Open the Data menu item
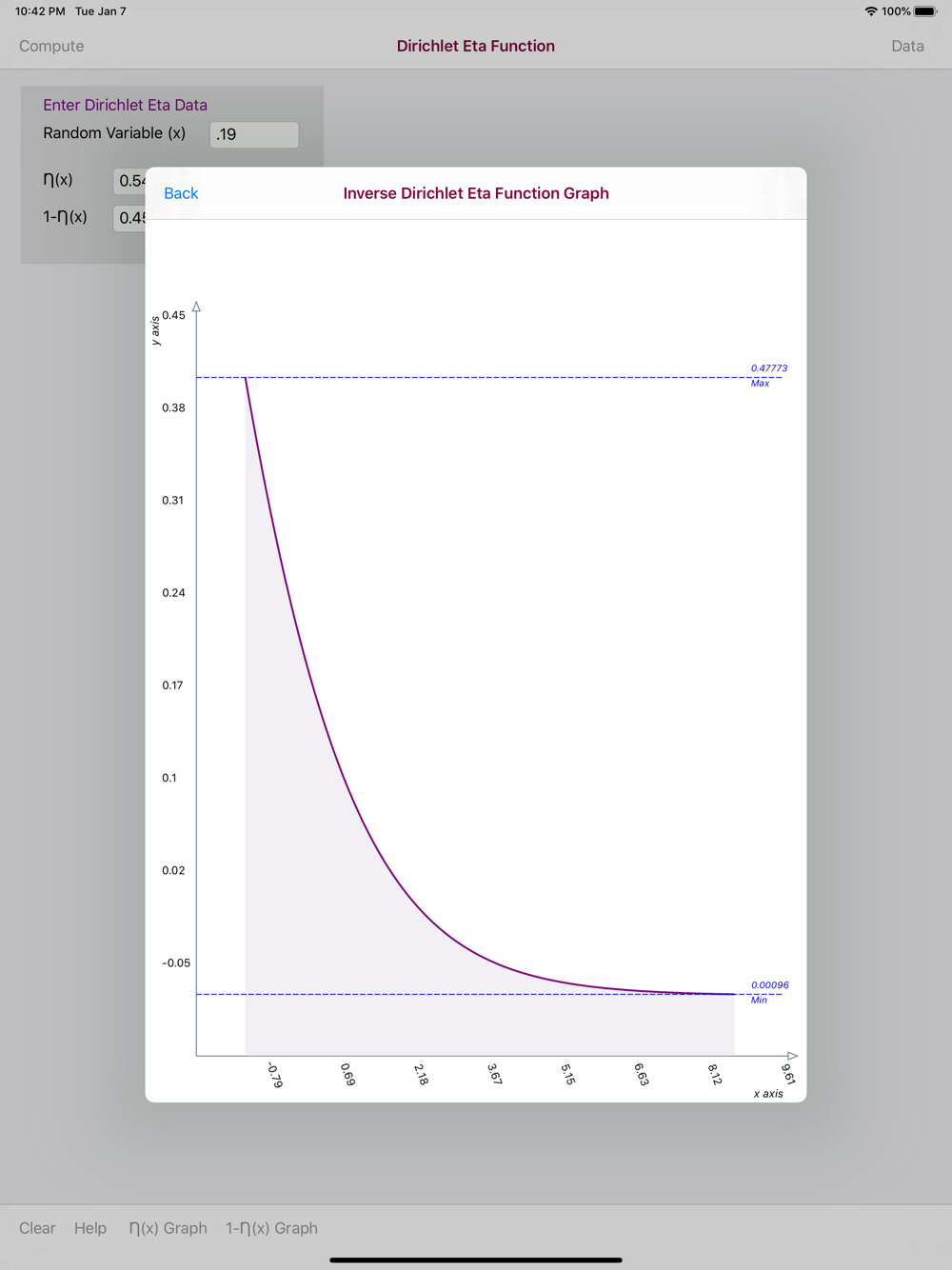The width and height of the screenshot is (952, 1270). click(x=907, y=46)
